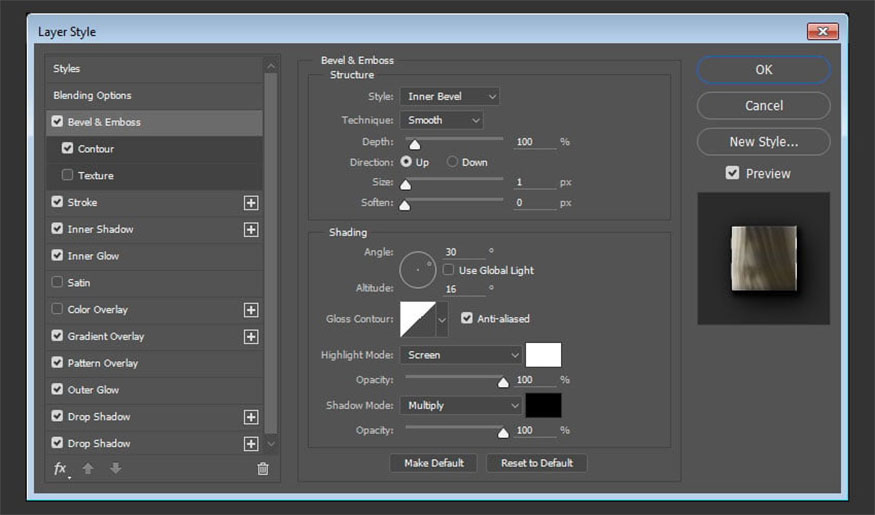Click the move effect up arrow
The height and width of the screenshot is (515, 875).
coord(88,468)
